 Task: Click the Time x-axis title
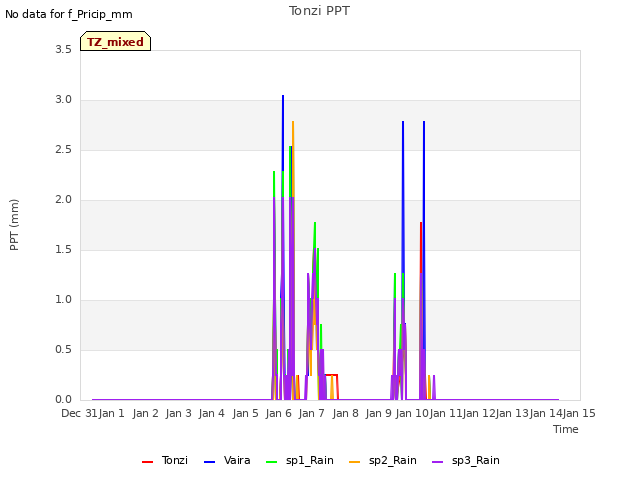coord(566,429)
